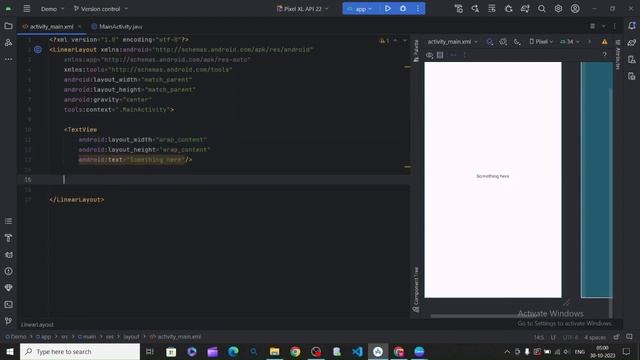Click the LF line separator in status bar

click(x=553, y=337)
